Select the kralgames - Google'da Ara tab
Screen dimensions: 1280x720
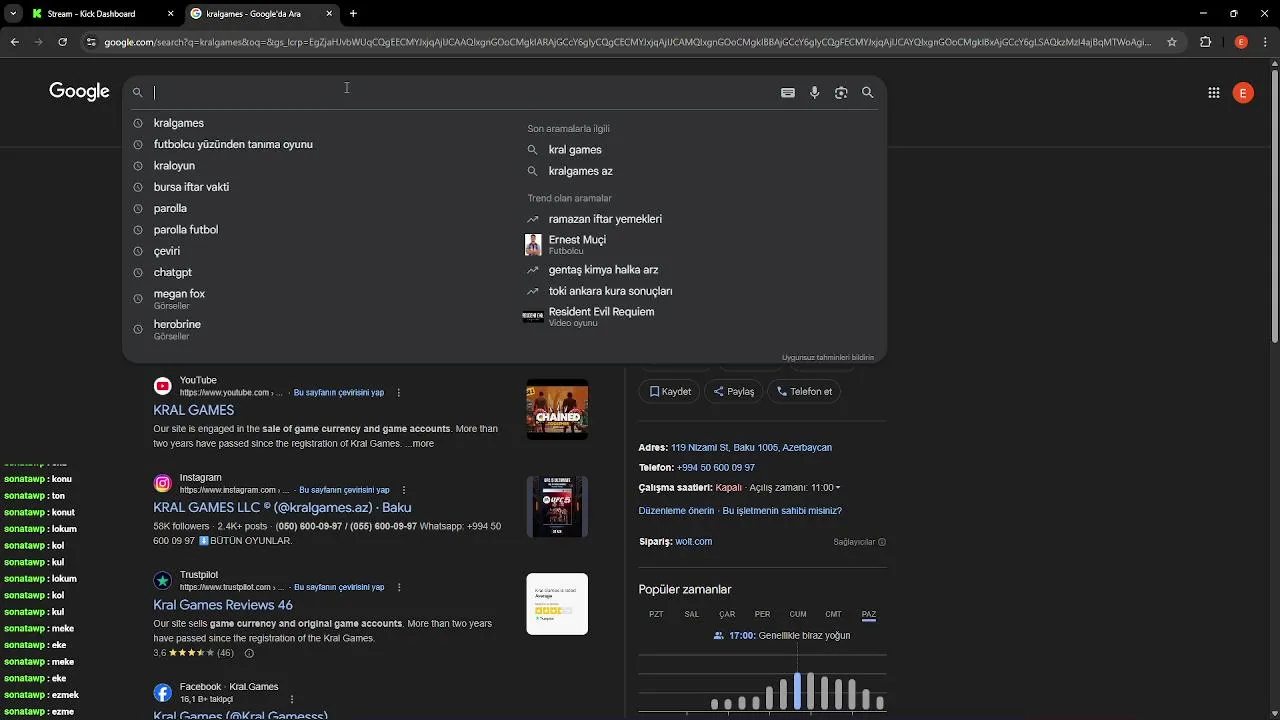pyautogui.click(x=253, y=14)
